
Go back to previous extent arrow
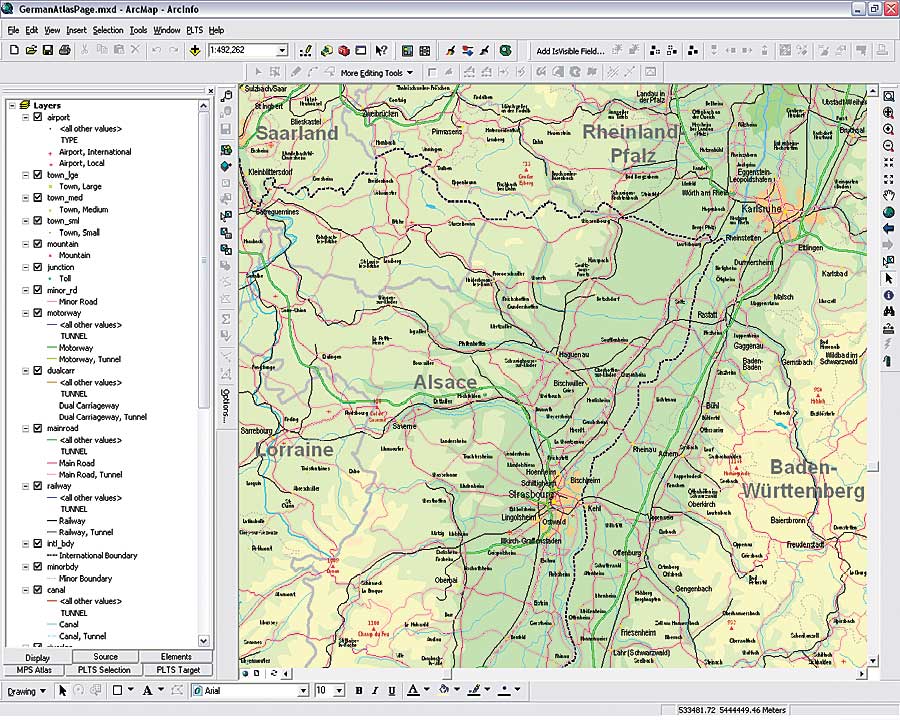click(x=888, y=229)
